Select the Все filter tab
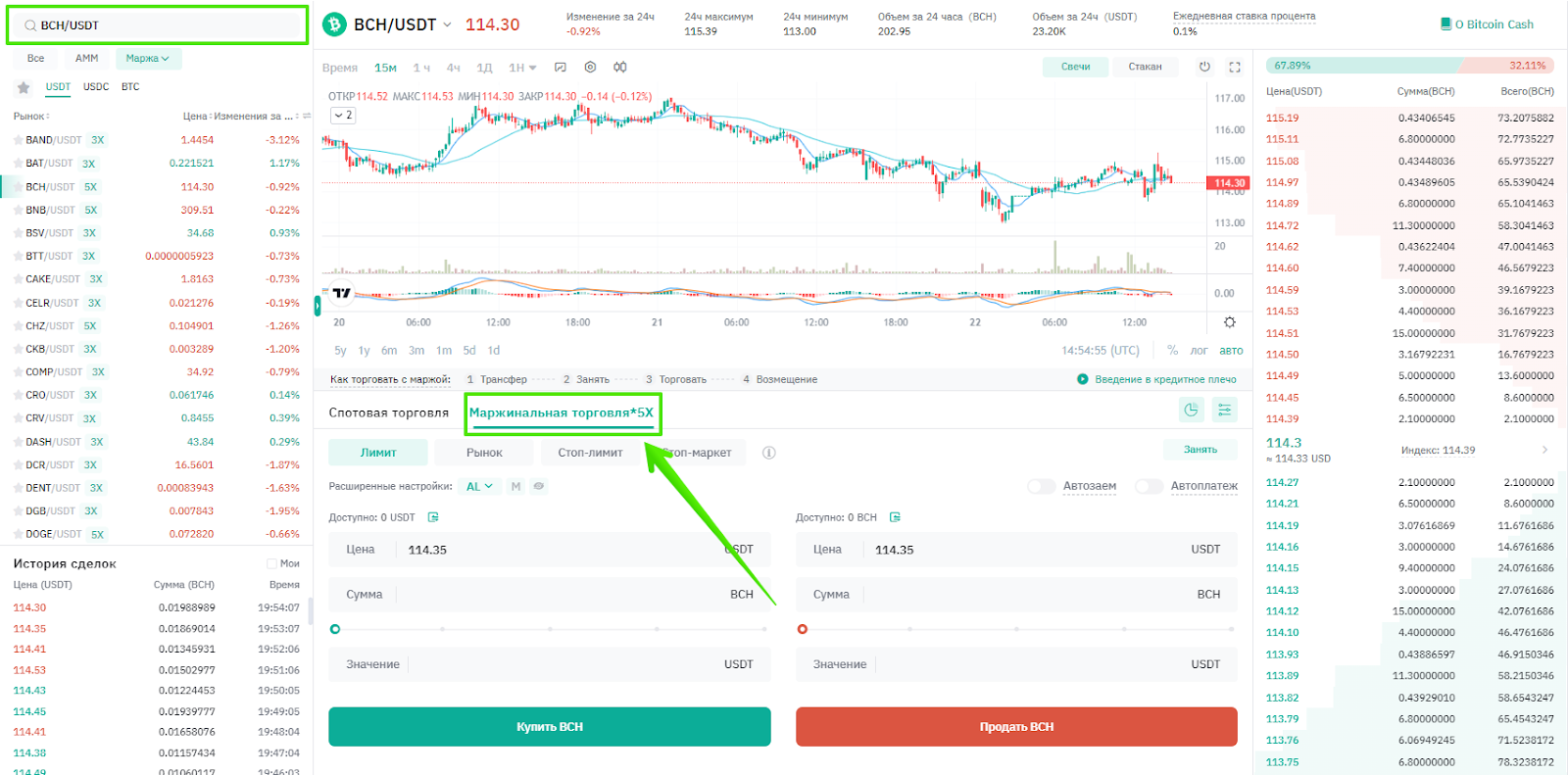 coord(36,59)
